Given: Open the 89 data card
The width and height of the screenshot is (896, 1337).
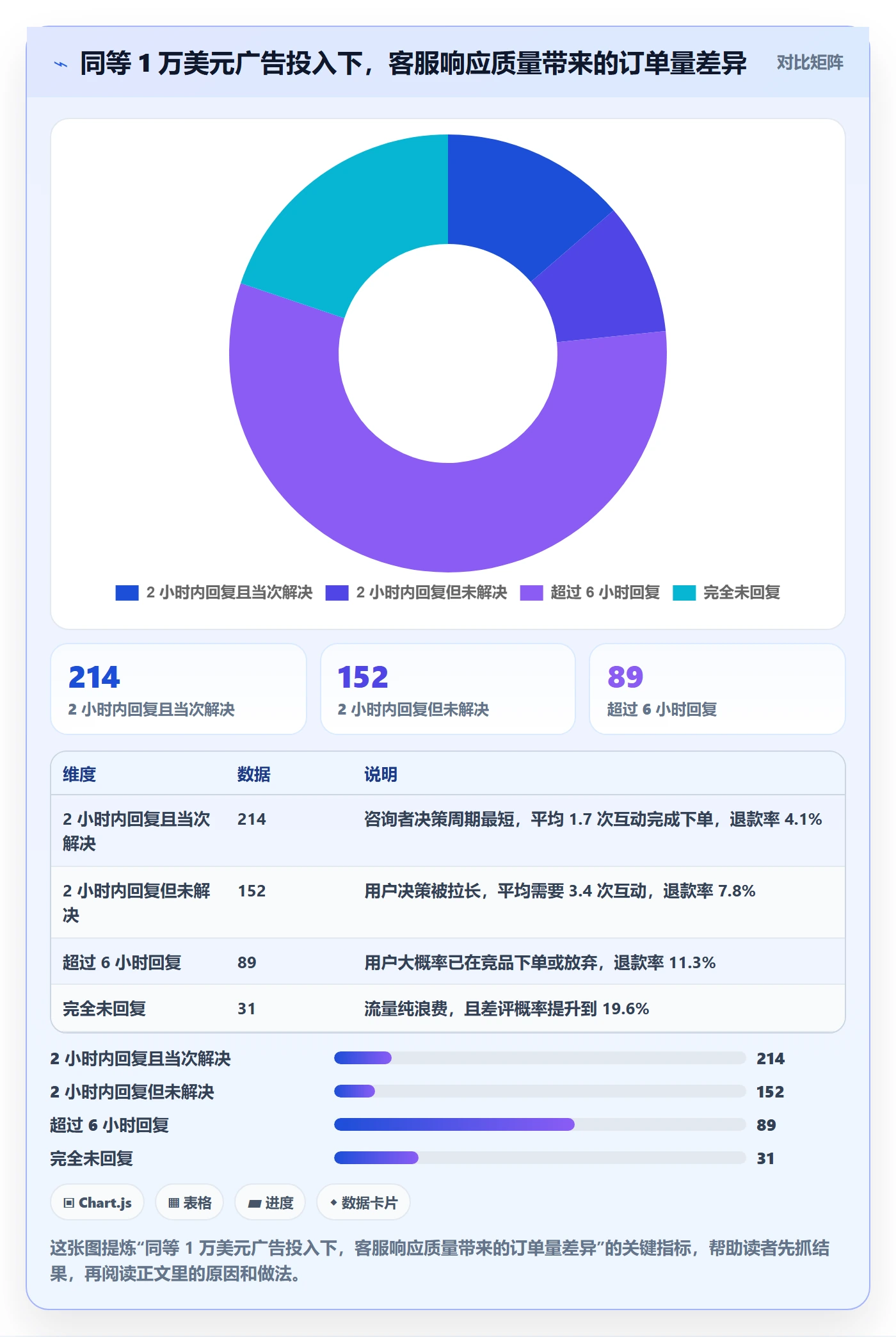Looking at the screenshot, I should pos(717,689).
